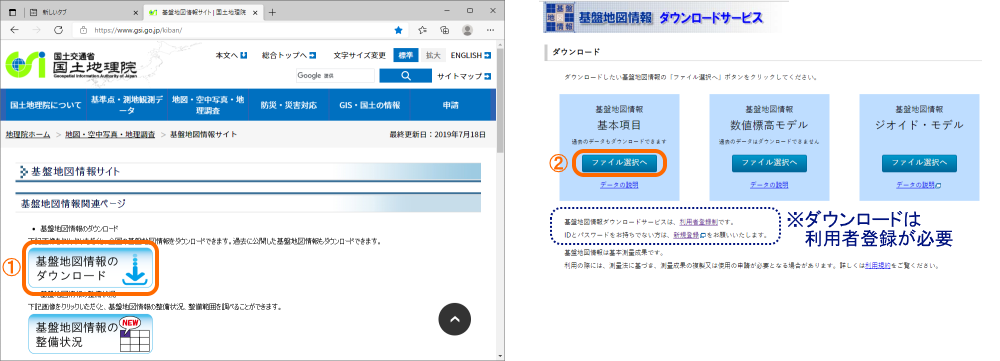The image size is (1000, 361).
Task: Click ファイル選択へ under ジオイド・モデル
Action: coord(919,163)
